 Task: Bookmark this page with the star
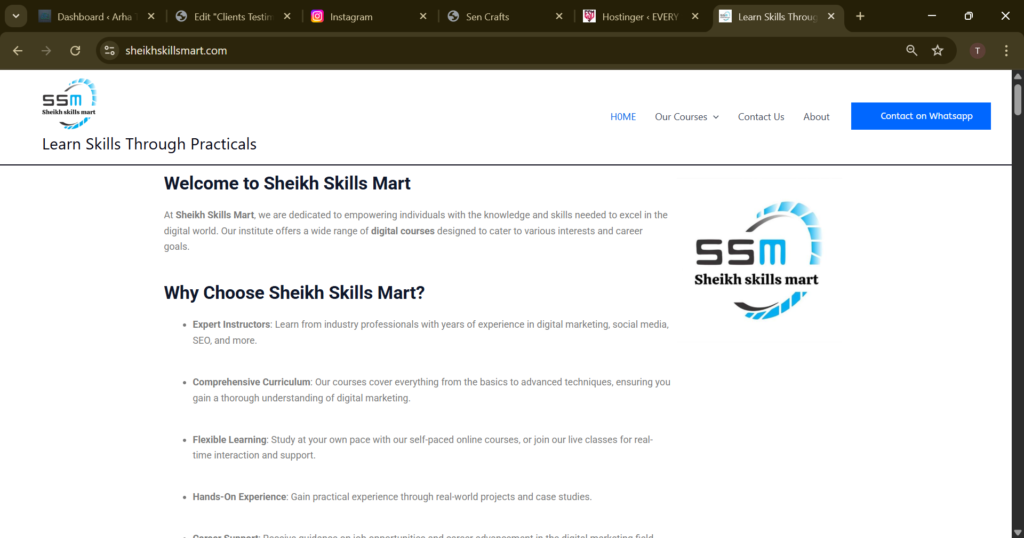[938, 50]
